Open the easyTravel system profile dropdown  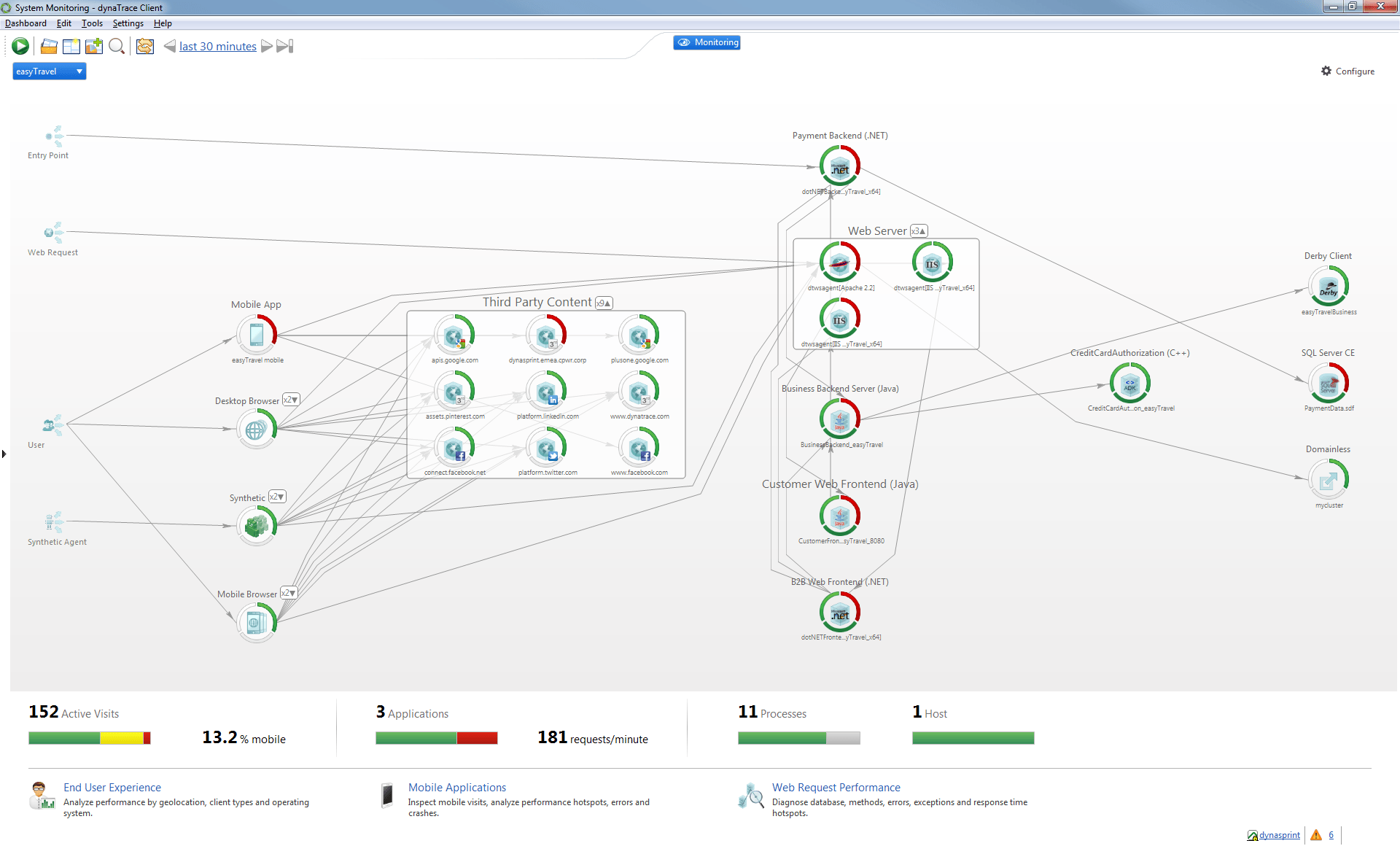50,71
